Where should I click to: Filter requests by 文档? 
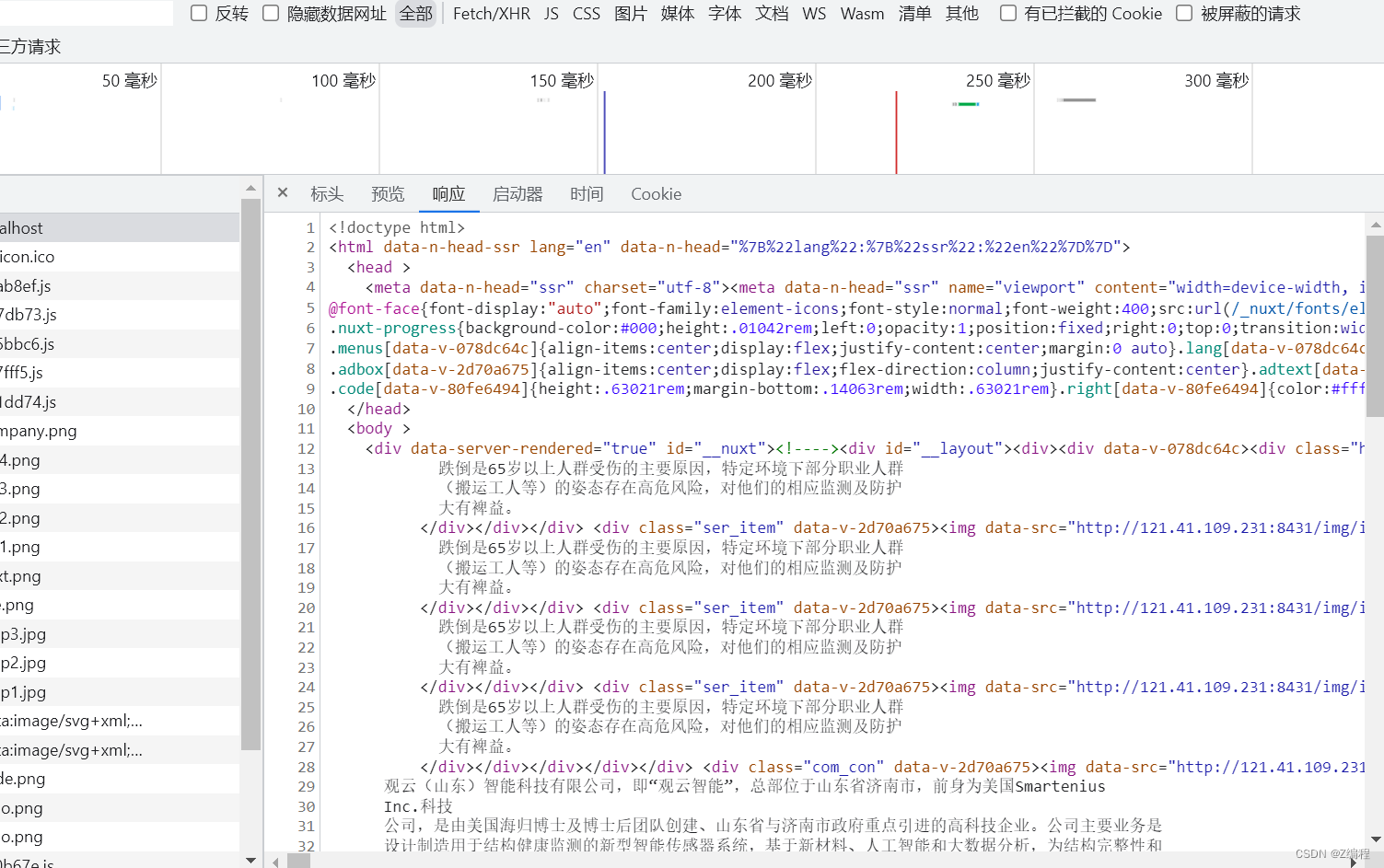(772, 14)
